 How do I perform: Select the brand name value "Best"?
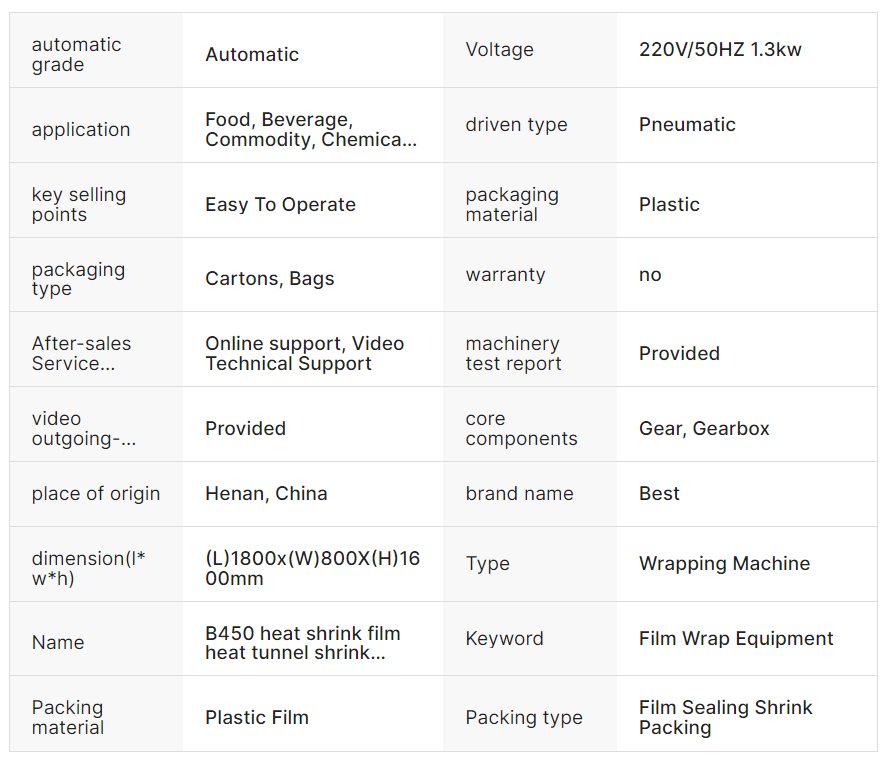pyautogui.click(x=659, y=494)
